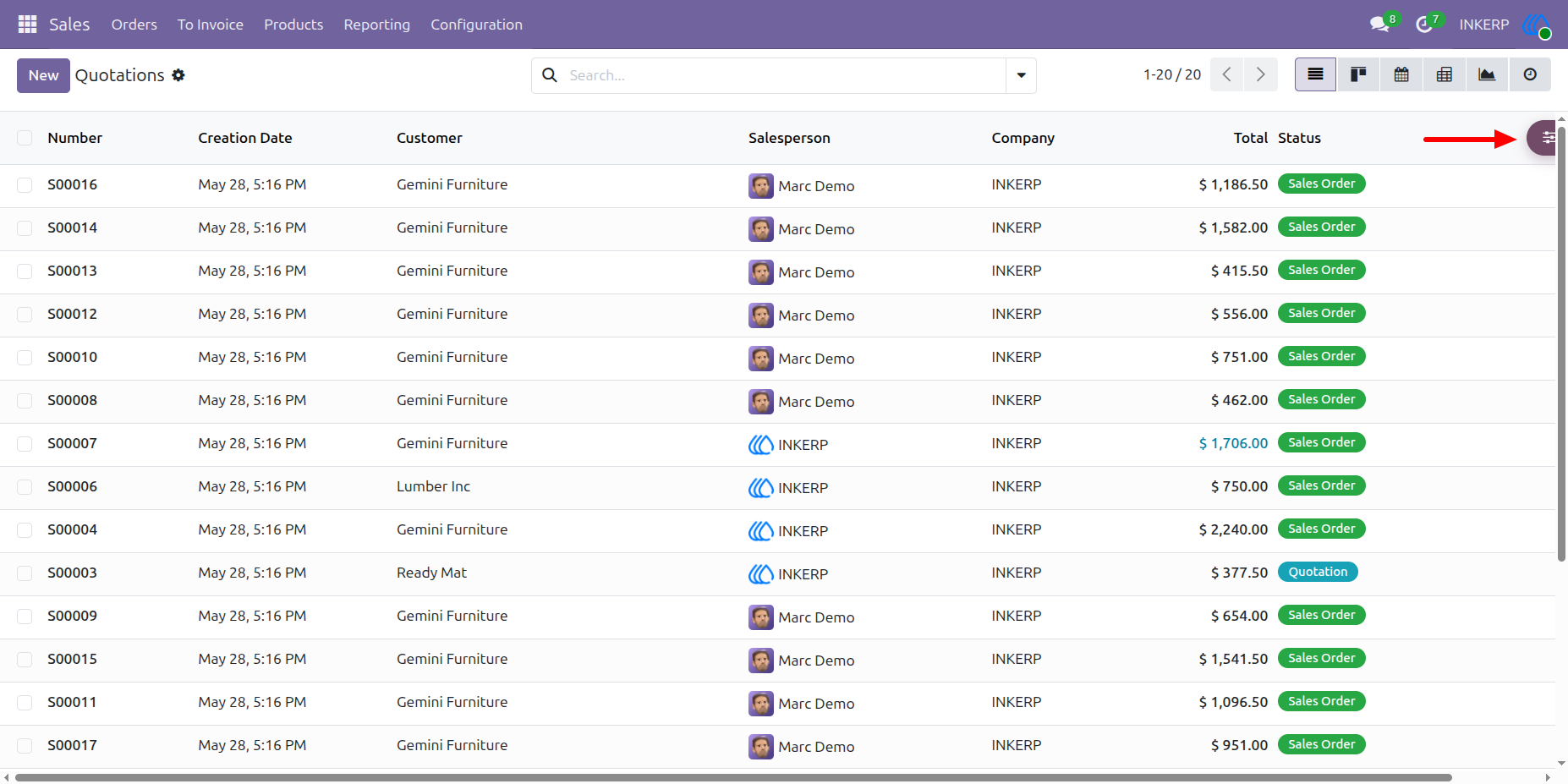Open the Quotation status badge of S00003

[x=1318, y=572]
